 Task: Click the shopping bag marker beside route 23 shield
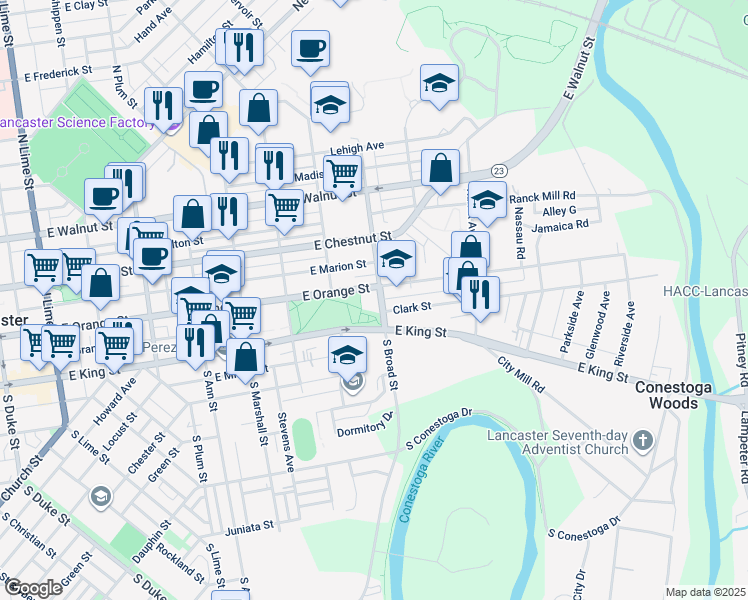click(441, 167)
